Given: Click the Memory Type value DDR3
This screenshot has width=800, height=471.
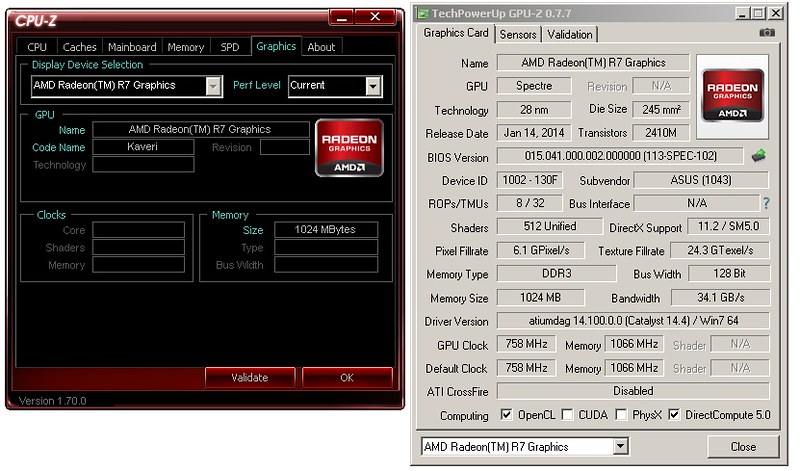Looking at the screenshot, I should coord(557,273).
